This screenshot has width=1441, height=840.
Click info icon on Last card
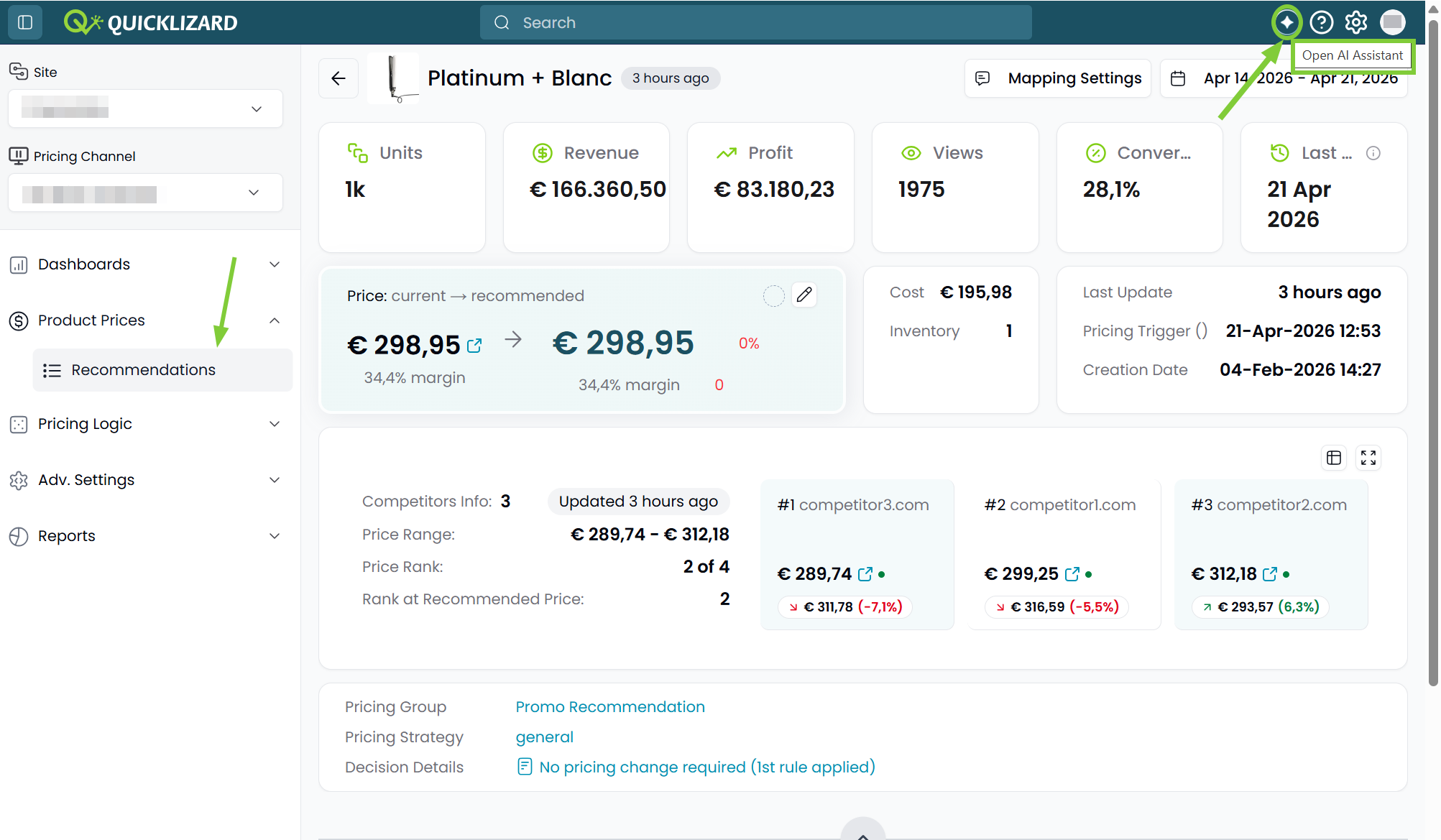point(1373,153)
